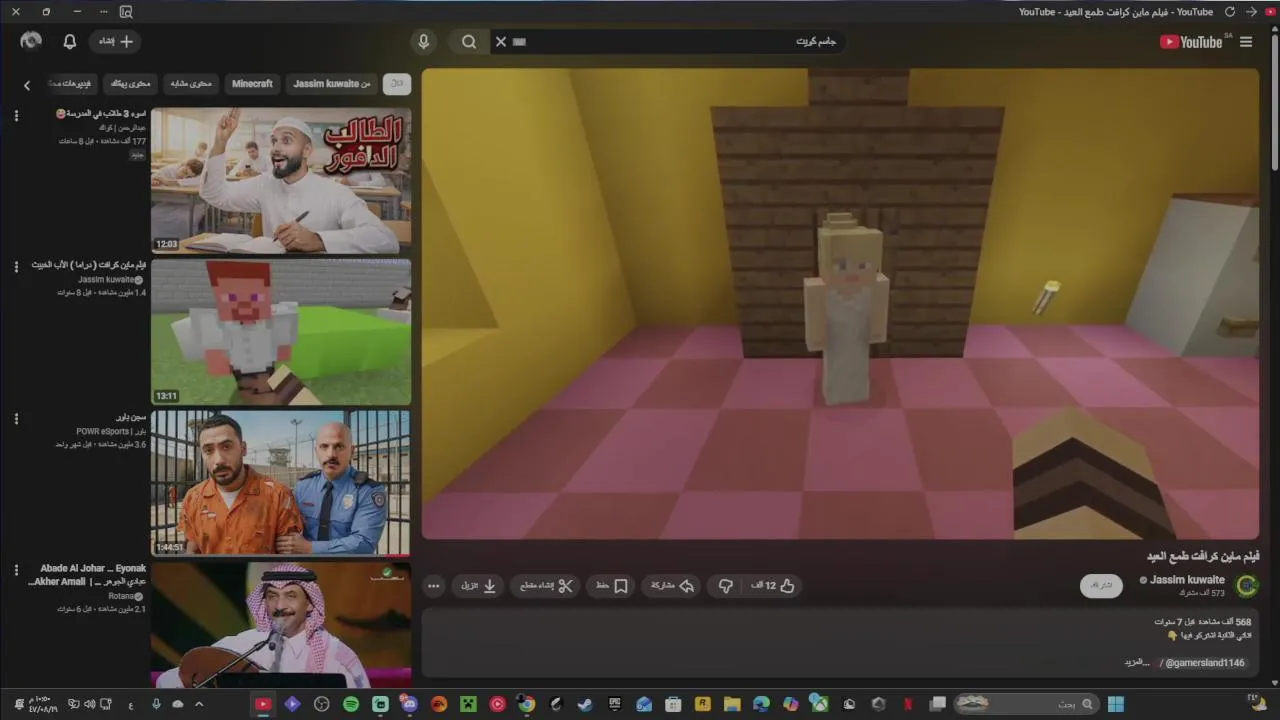This screenshot has height=720, width=1280.
Task: Show hidden tray icons chevron
Action: point(199,704)
